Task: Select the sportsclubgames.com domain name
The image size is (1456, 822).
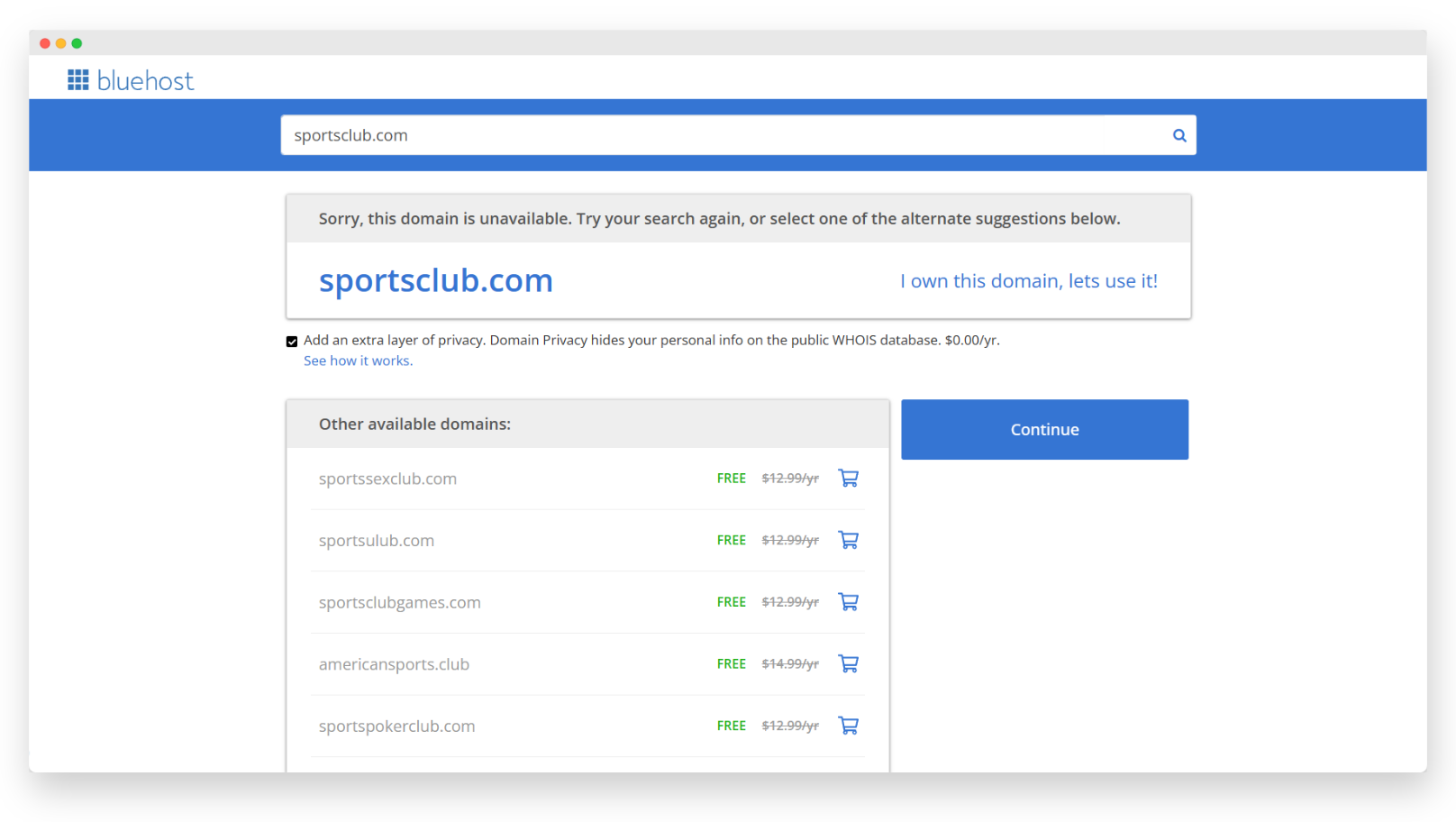Action: 400,602
